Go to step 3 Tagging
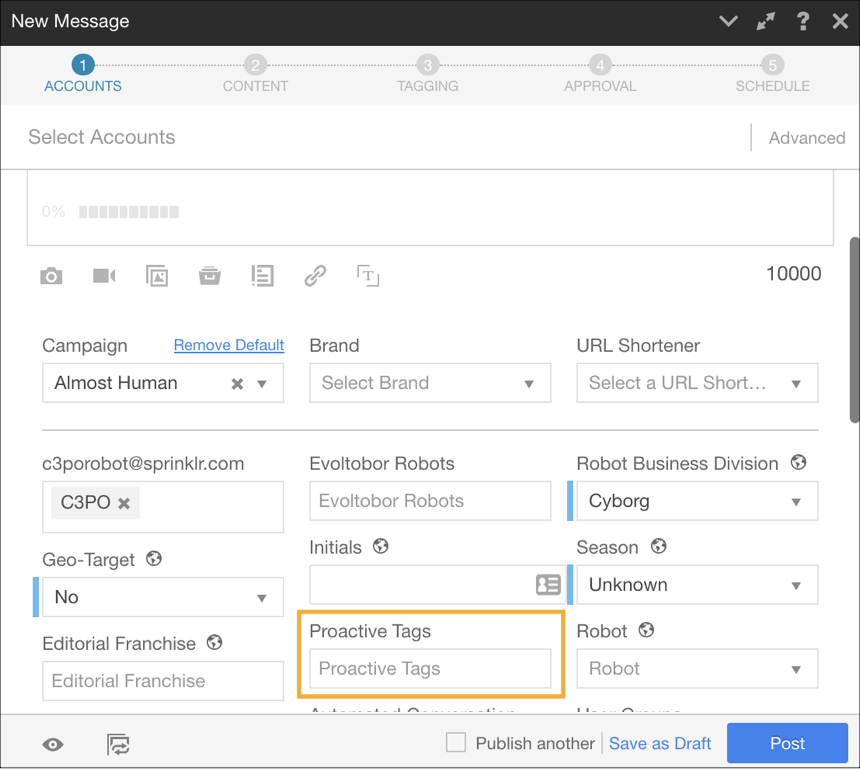 [x=428, y=74]
